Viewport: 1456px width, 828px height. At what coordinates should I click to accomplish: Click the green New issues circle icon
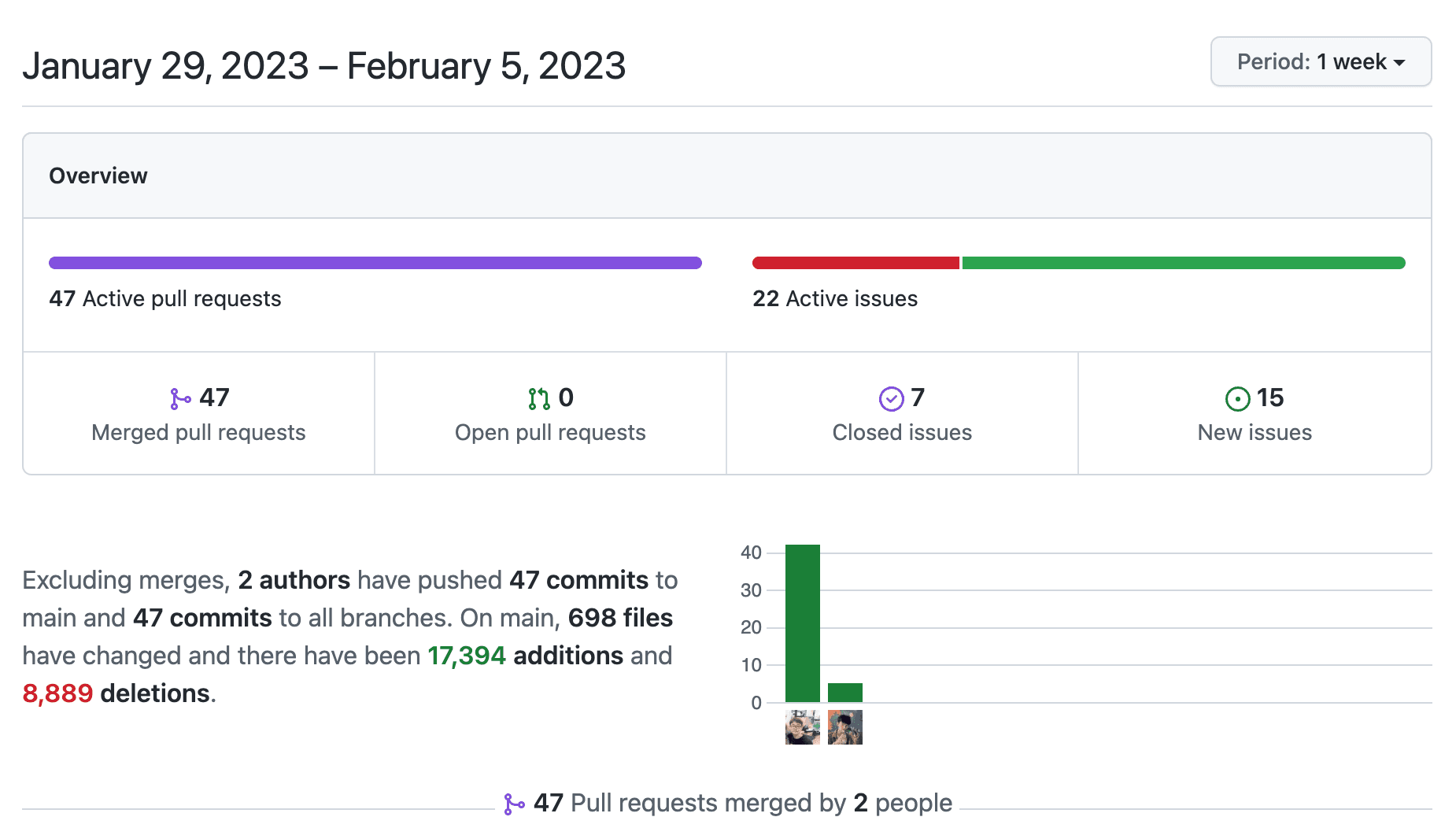tap(1237, 399)
